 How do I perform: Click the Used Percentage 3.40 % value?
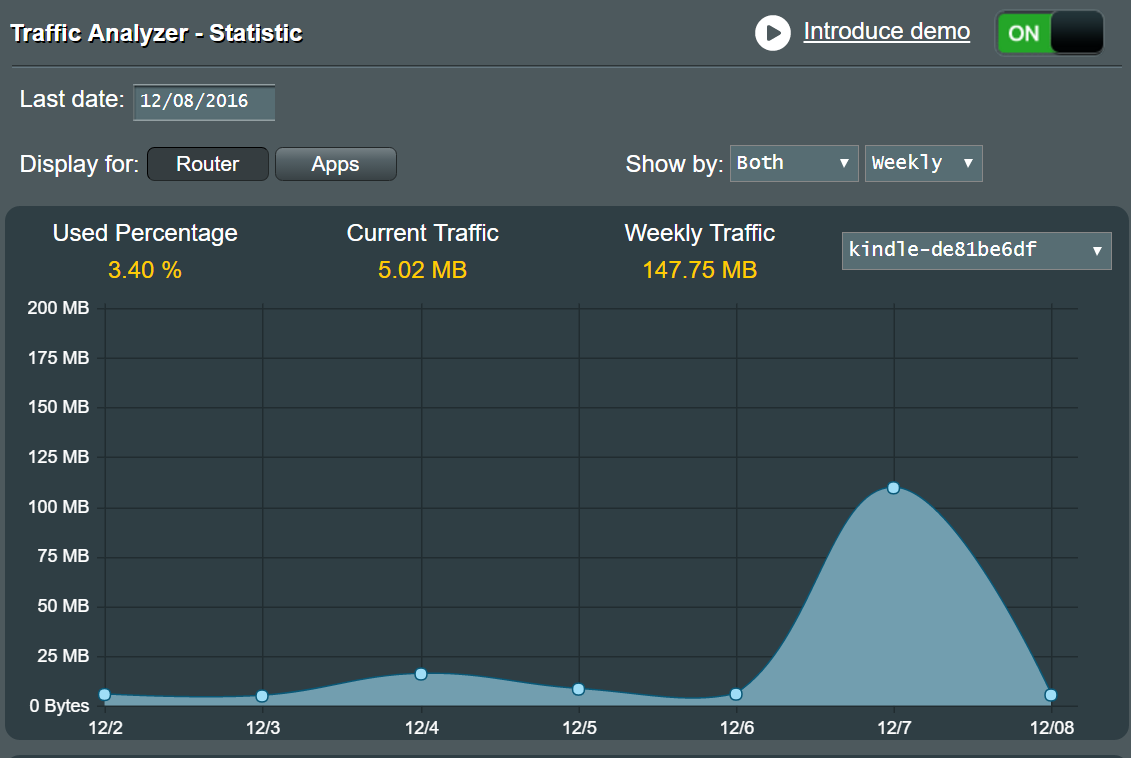pyautogui.click(x=145, y=270)
